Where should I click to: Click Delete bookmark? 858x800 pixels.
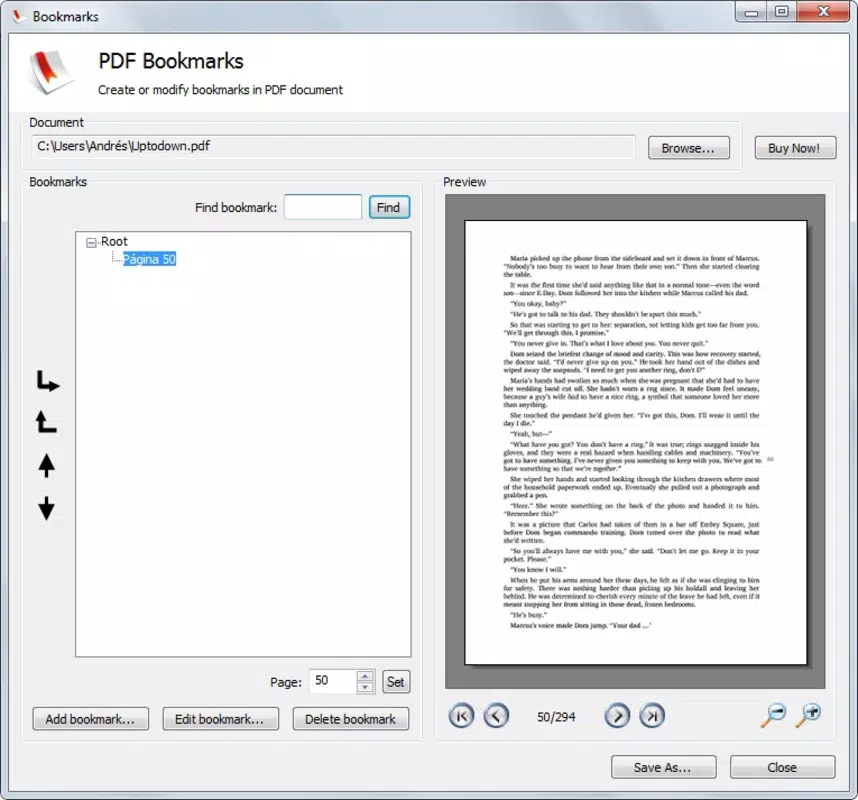pos(351,719)
